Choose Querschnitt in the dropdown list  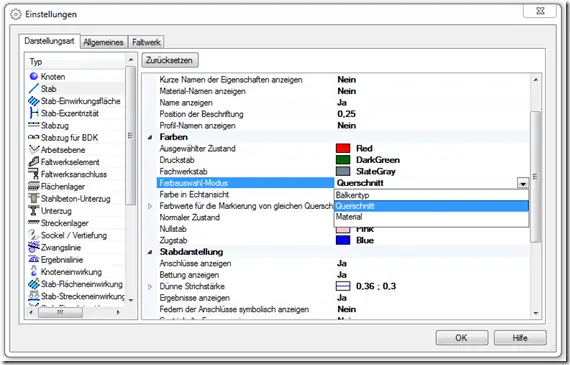click(431, 206)
